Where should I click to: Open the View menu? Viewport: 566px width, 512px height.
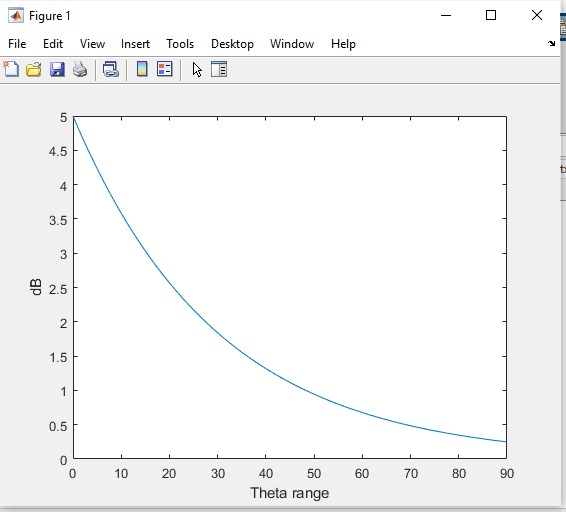92,44
